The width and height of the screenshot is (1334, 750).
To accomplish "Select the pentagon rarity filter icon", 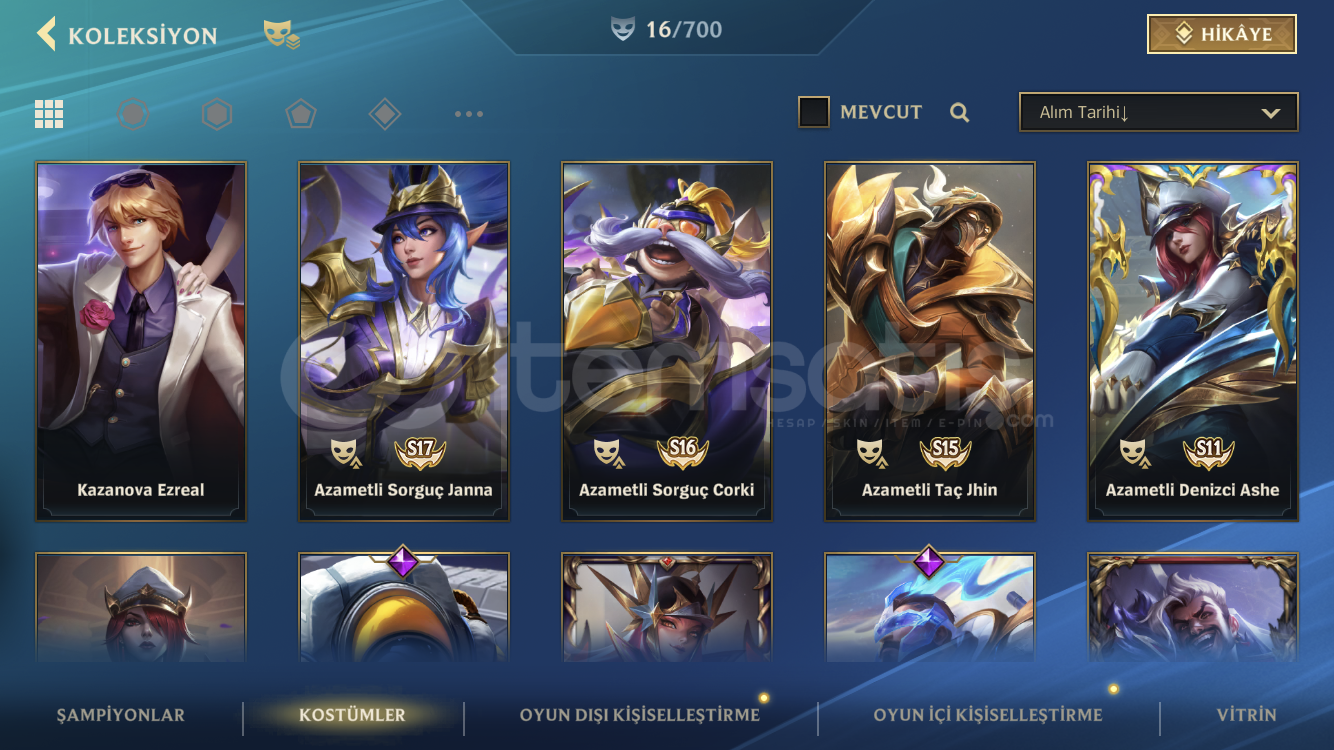I will [x=301, y=114].
